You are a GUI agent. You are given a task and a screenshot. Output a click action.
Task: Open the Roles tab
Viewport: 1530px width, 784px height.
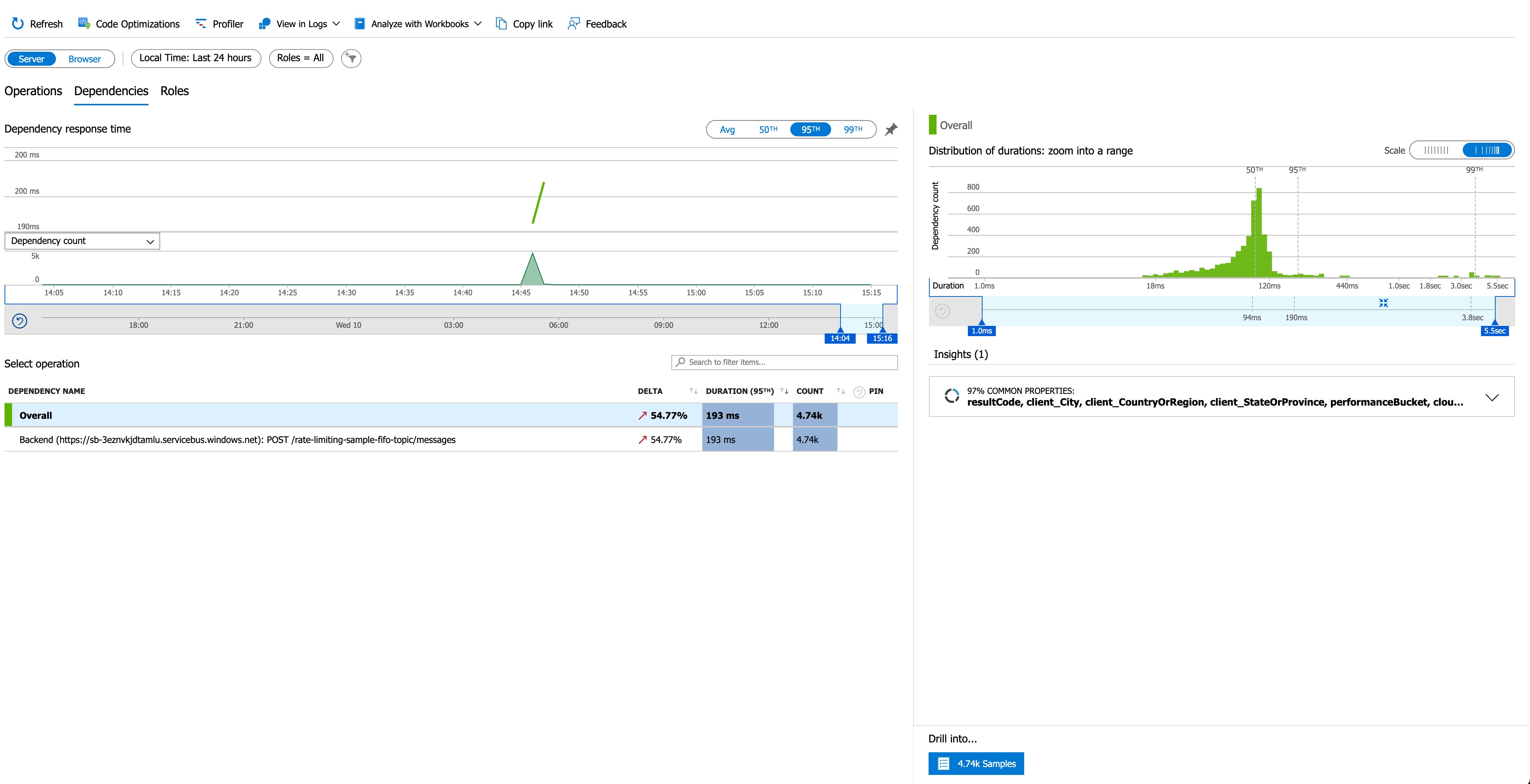pyautogui.click(x=175, y=91)
